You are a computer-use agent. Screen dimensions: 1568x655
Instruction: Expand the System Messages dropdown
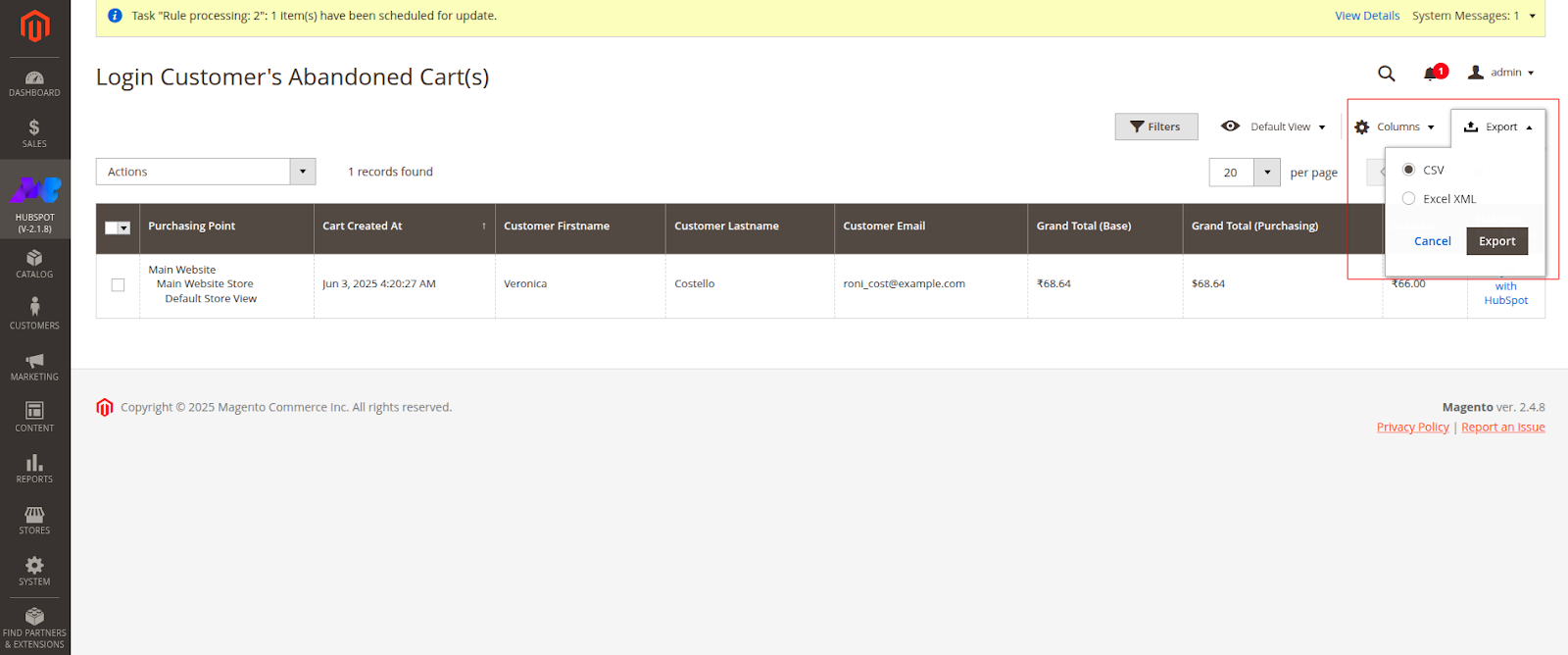point(1474,16)
